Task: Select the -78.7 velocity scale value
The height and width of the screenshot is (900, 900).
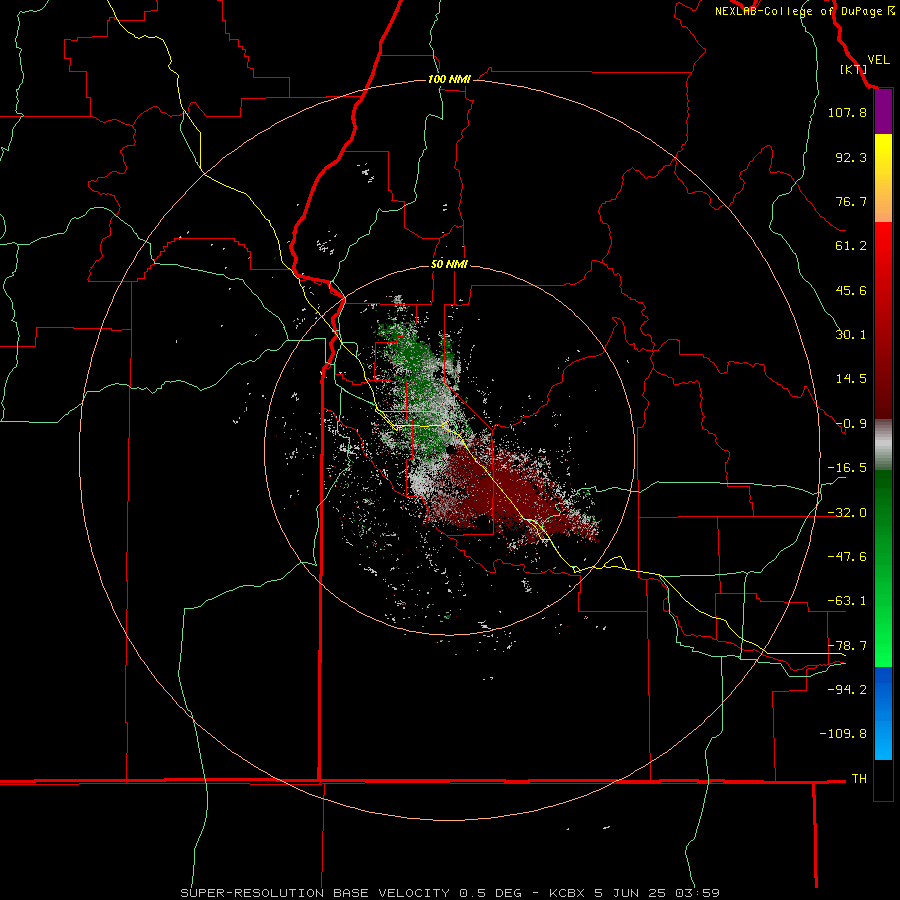Action: click(847, 646)
